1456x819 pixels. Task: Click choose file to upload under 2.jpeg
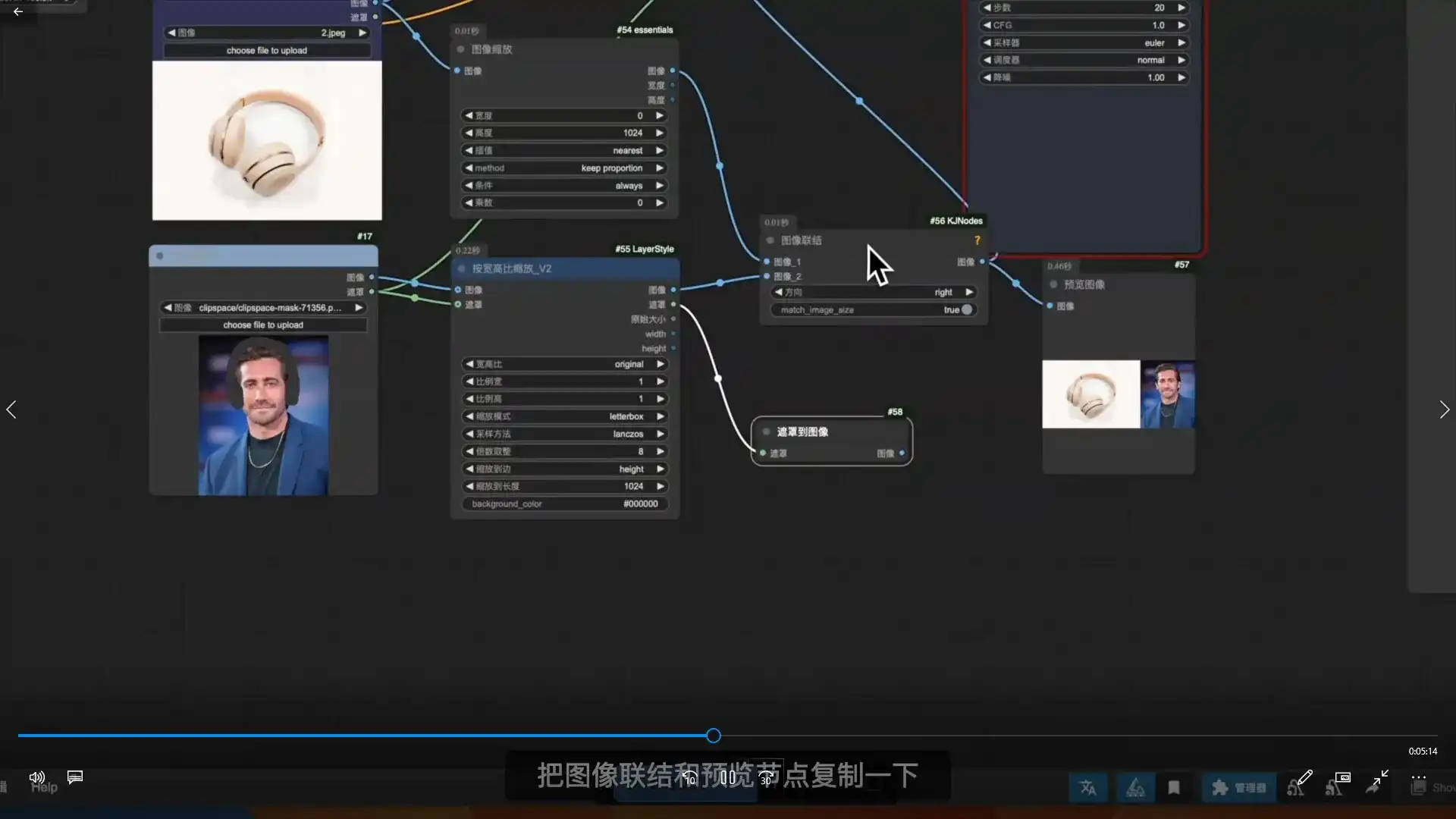coord(267,50)
